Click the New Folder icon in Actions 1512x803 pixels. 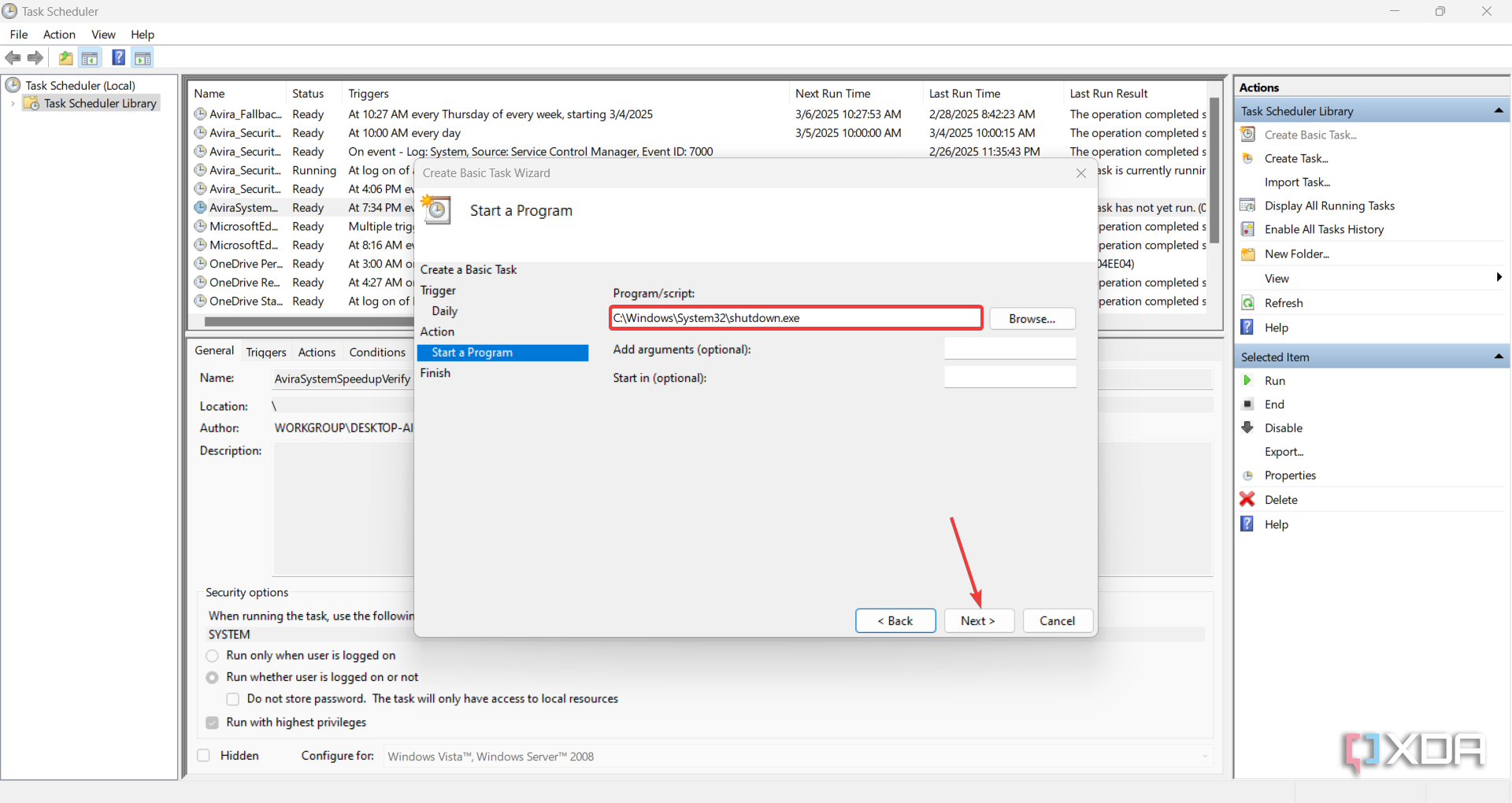(1248, 253)
